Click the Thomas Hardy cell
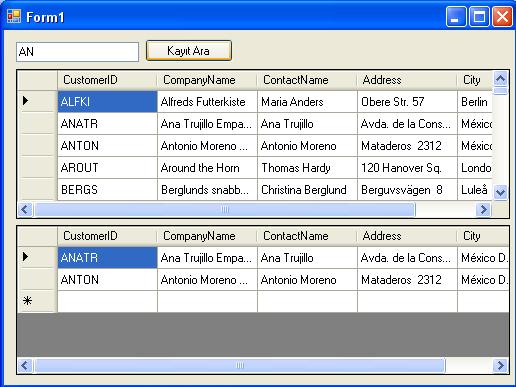516x387 pixels. [307, 168]
